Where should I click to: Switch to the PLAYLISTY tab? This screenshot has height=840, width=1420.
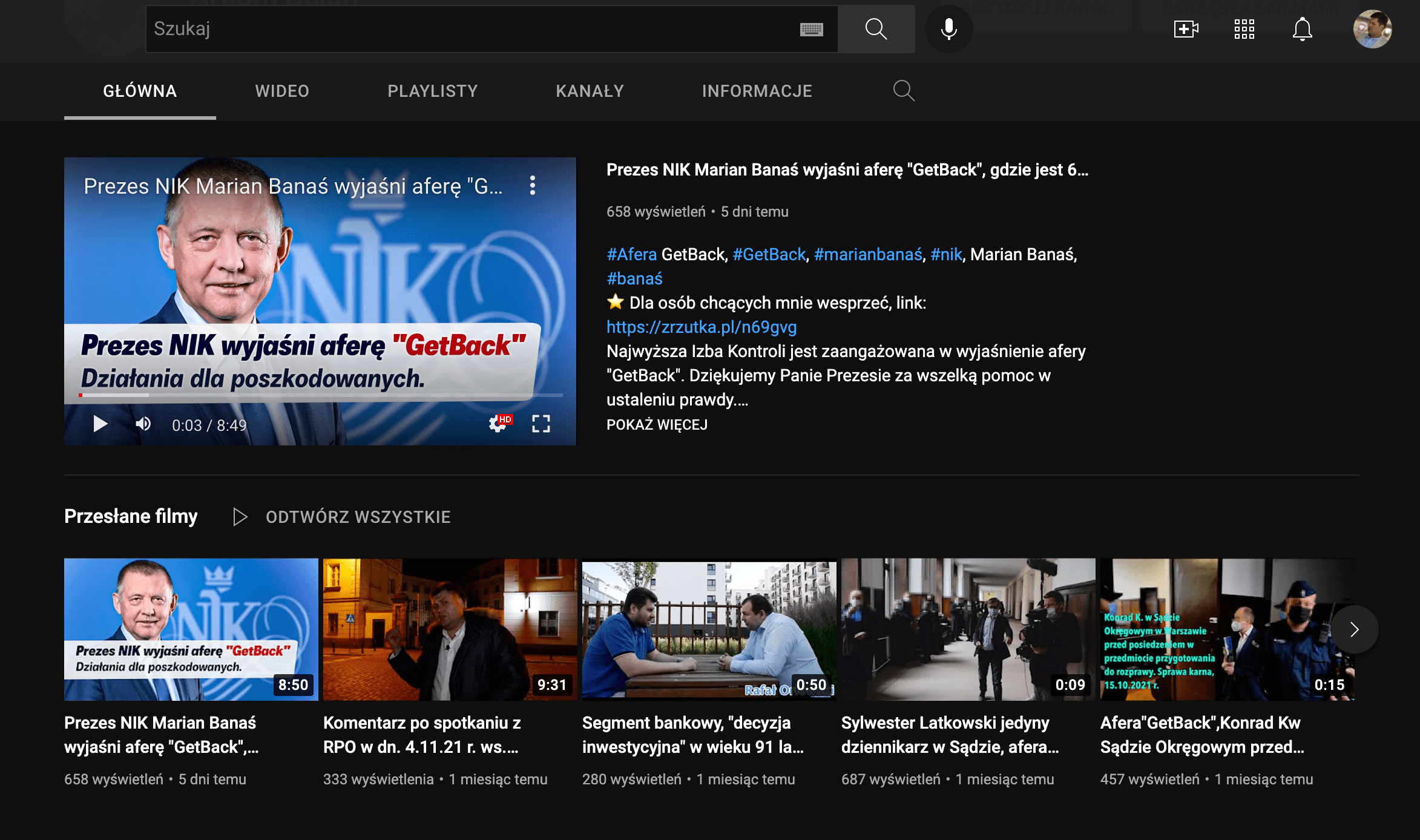[432, 91]
